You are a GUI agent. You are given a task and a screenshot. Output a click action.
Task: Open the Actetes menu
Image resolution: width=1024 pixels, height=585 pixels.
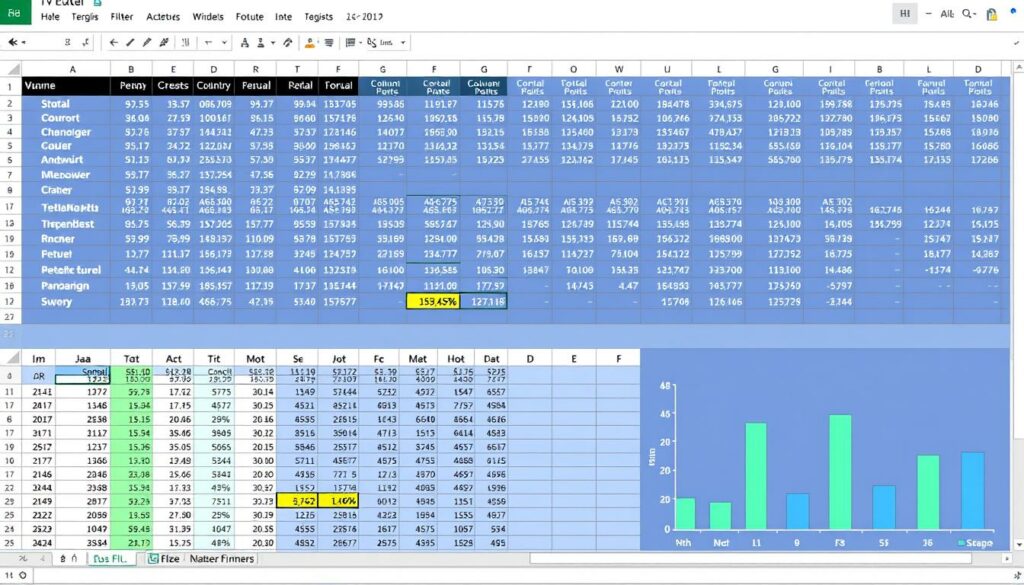coord(163,17)
